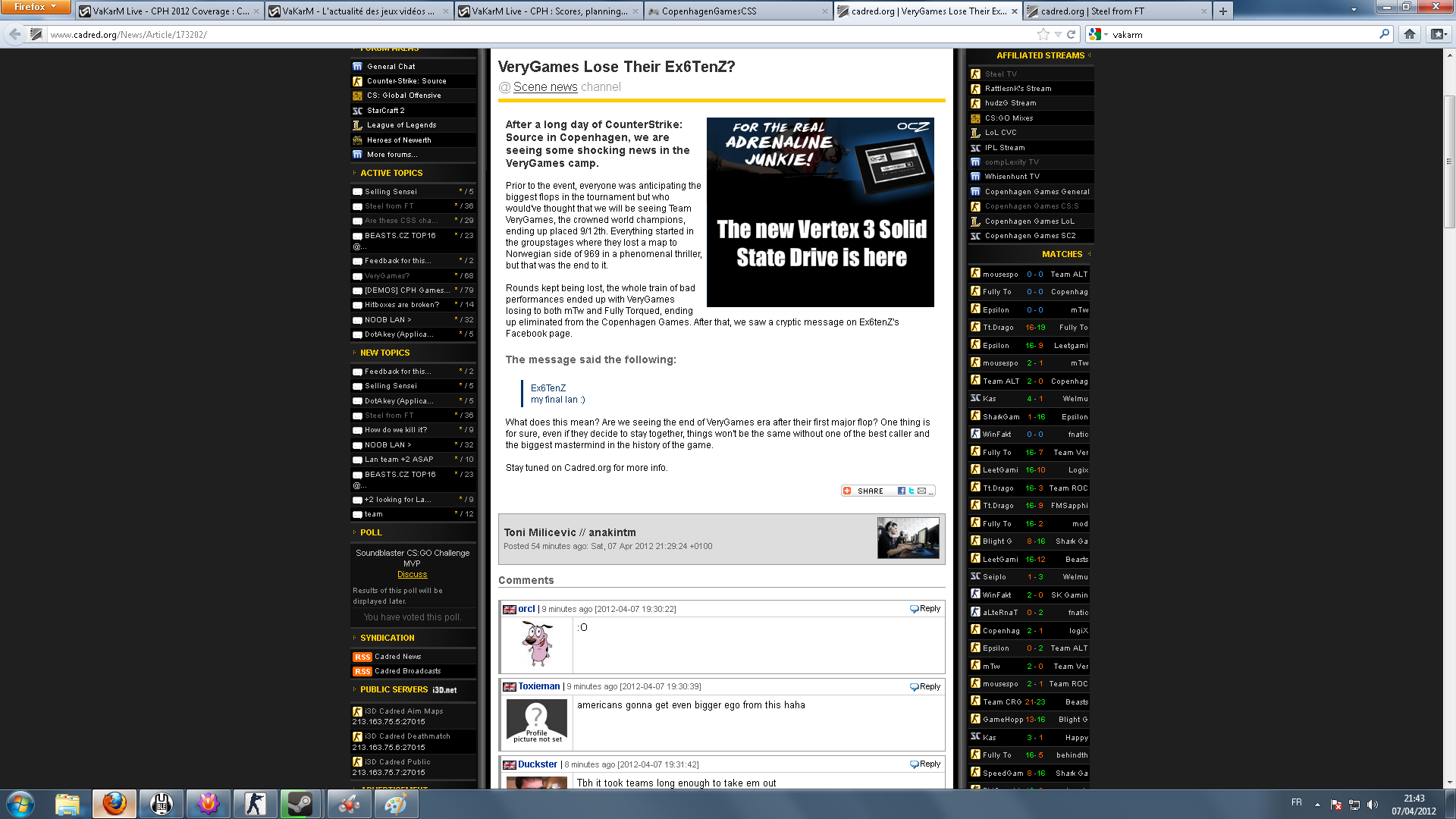Image resolution: width=1456 pixels, height=819 pixels.
Task: Click the Discuss link in the poll
Action: (x=412, y=575)
